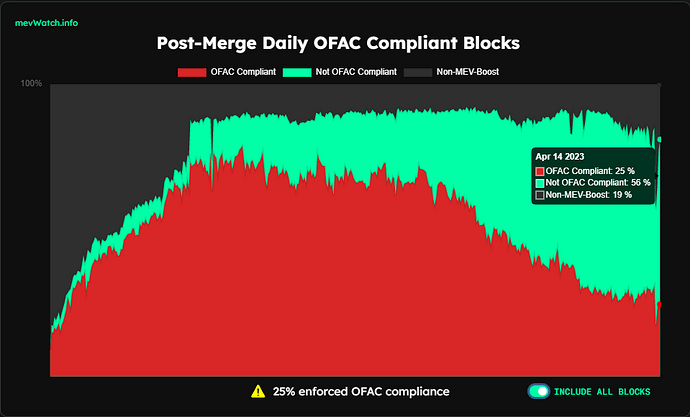Click the chart title Post-Merge Daily OFAC Compliant Blocks
The width and height of the screenshot is (690, 417).
point(339,44)
